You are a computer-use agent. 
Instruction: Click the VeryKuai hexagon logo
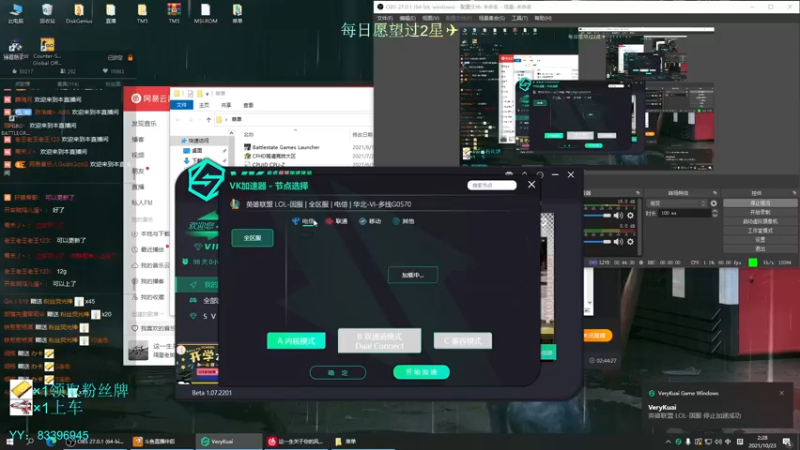tap(206, 180)
